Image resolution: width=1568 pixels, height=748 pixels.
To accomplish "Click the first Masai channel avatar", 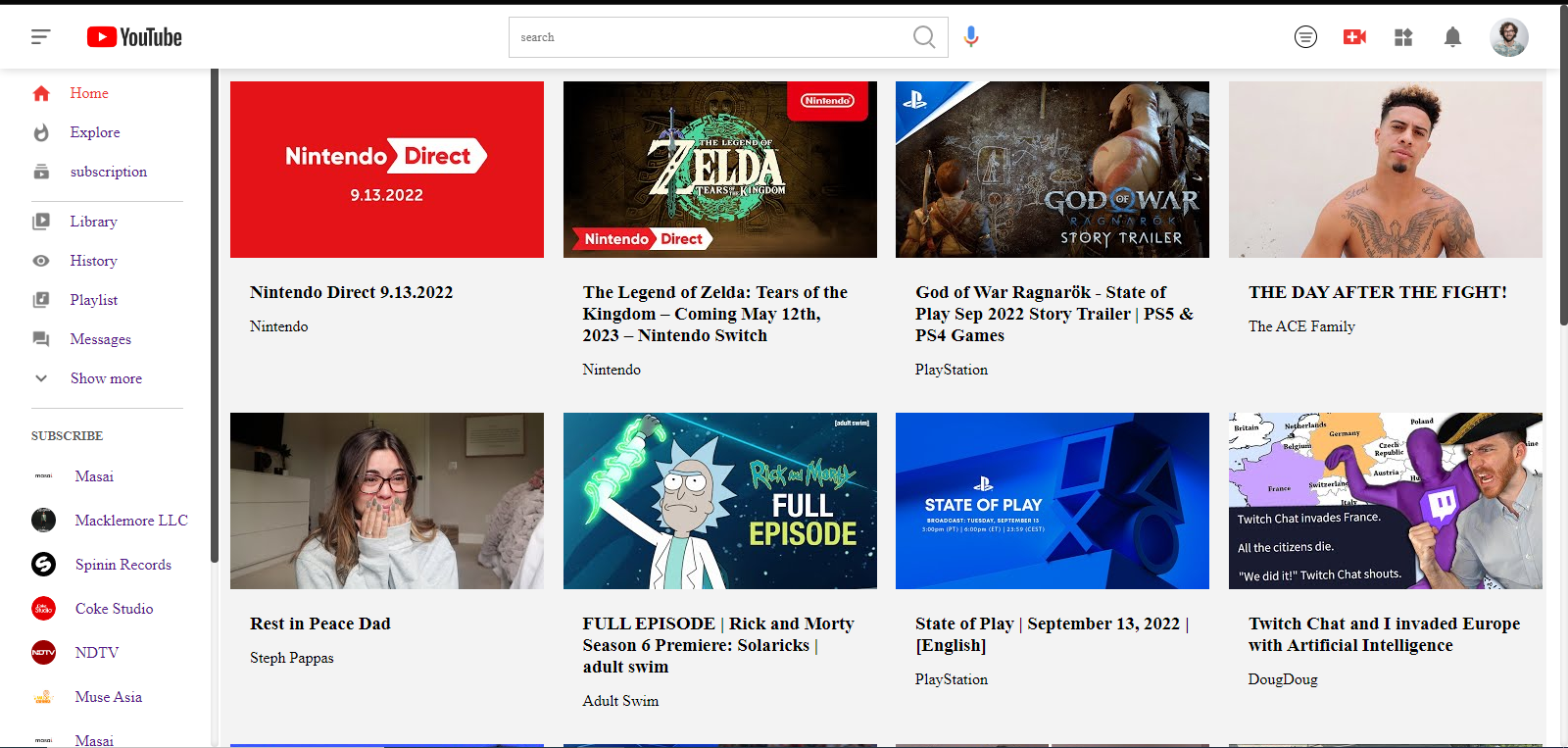I will coord(43,475).
